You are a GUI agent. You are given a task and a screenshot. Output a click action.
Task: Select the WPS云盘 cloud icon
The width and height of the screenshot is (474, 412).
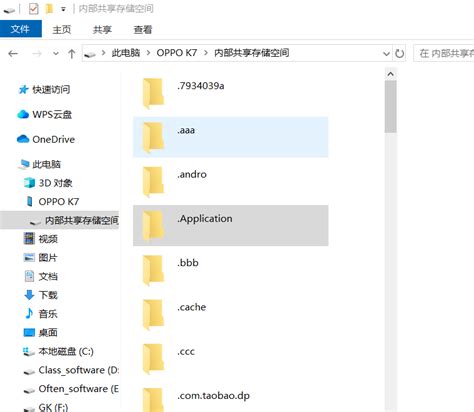click(23, 114)
